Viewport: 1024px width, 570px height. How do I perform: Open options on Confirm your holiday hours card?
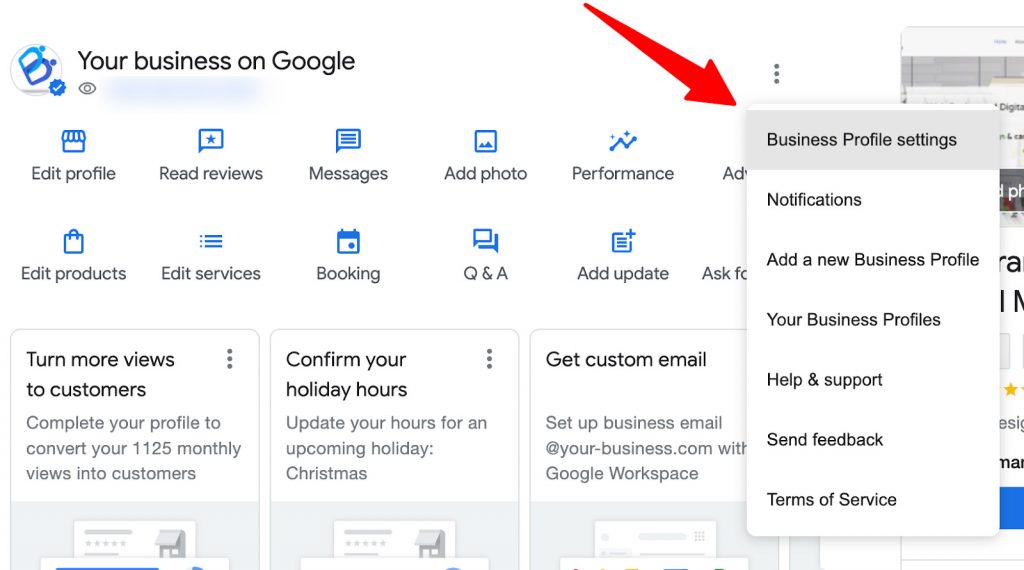(489, 358)
